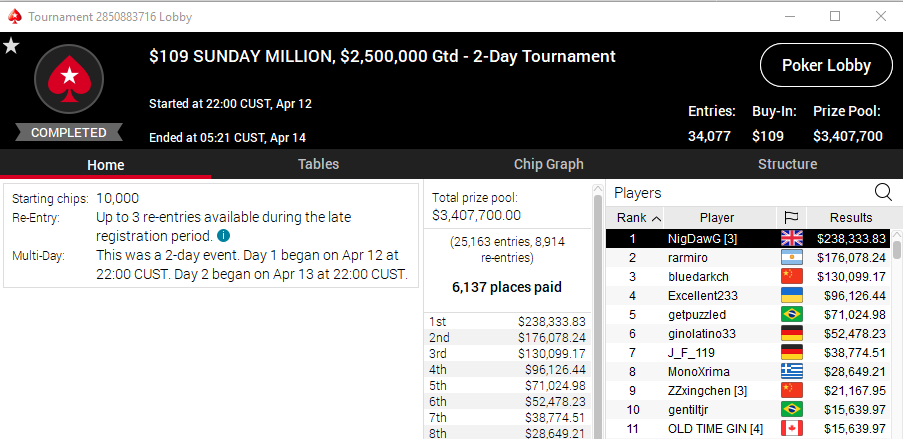This screenshot has width=903, height=439.
Task: Click the Canada flag beside OLD TIME GIN
Action: [x=792, y=429]
